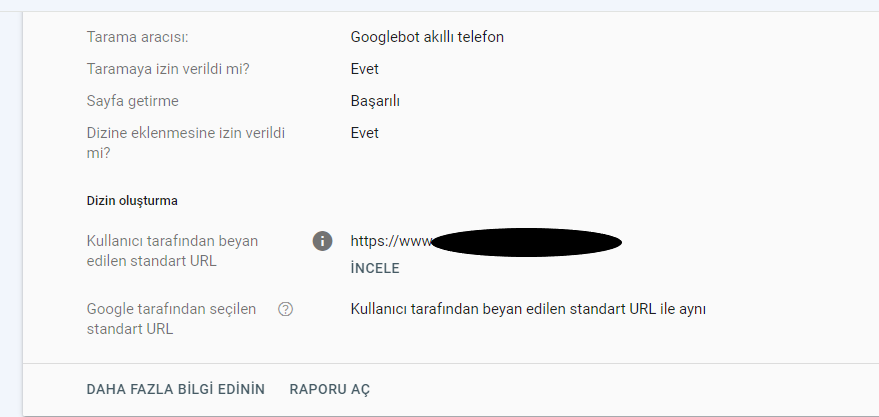Click the RAPORU AÇ button

point(330,390)
